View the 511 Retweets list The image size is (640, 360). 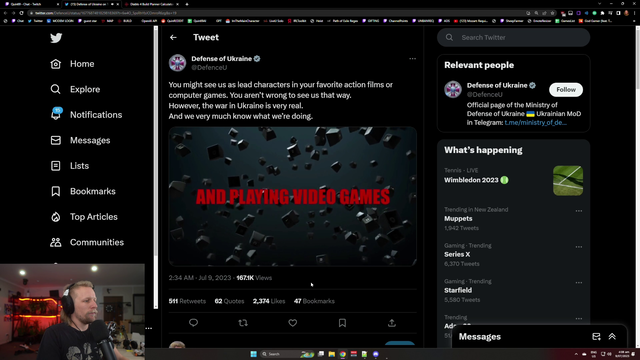[x=187, y=301]
